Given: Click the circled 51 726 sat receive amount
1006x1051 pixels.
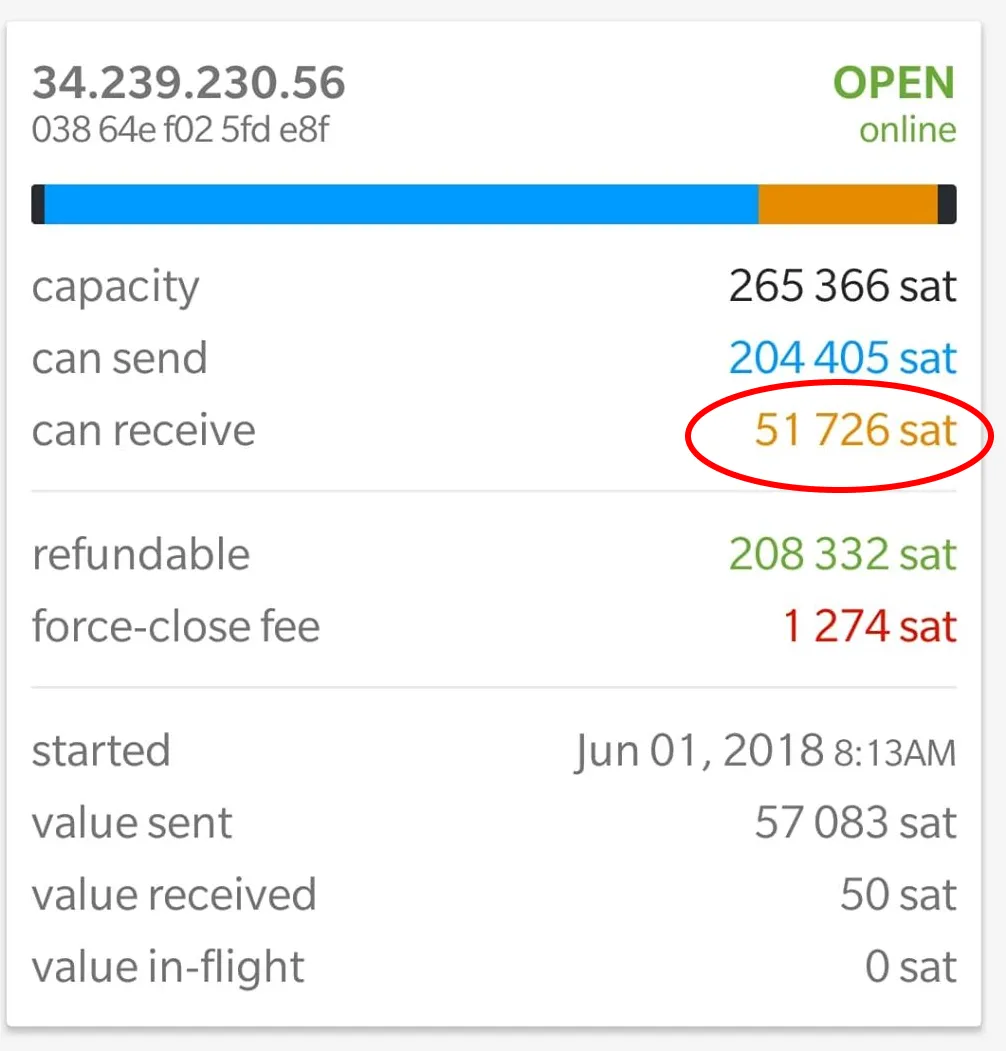Looking at the screenshot, I should click(855, 430).
